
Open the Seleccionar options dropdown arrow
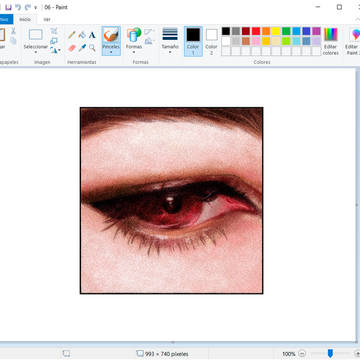[x=36, y=52]
